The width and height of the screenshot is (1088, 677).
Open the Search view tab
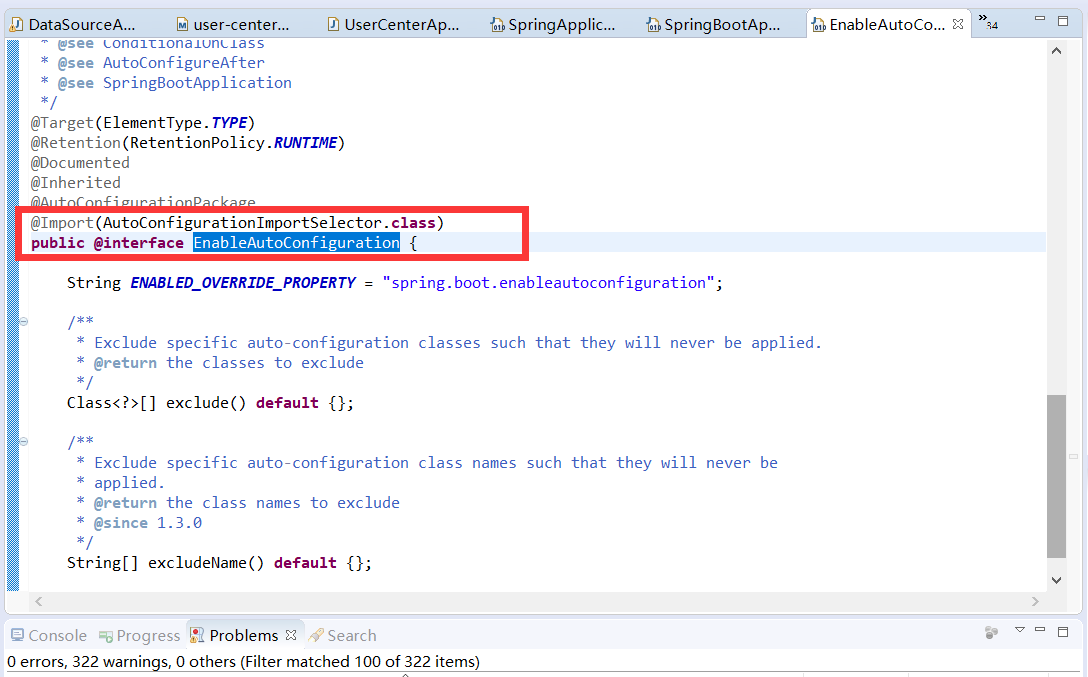343,635
